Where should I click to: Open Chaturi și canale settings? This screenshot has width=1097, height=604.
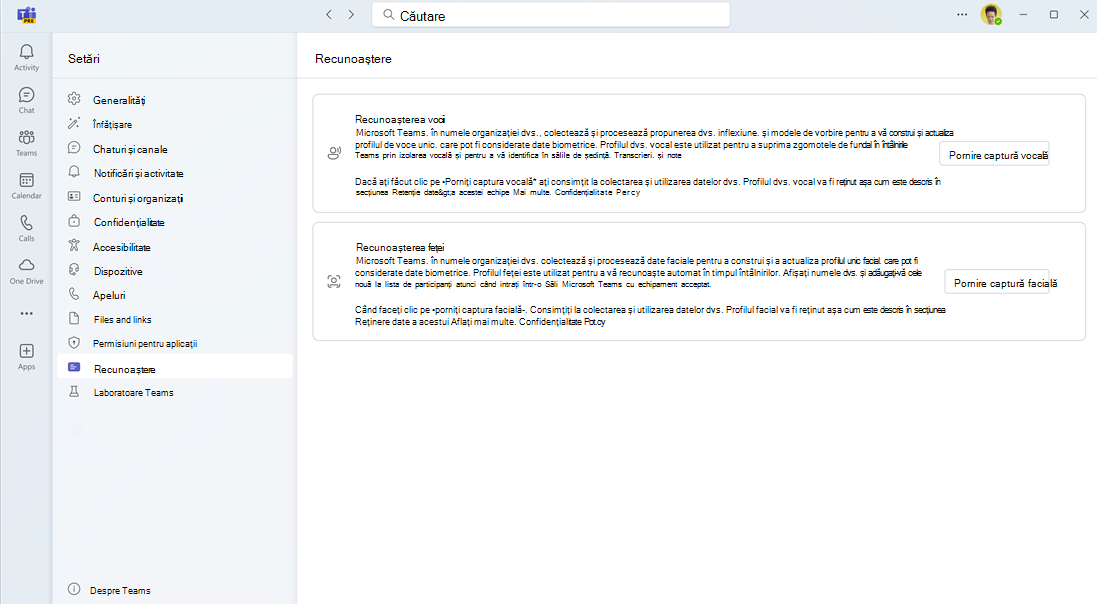175,149
